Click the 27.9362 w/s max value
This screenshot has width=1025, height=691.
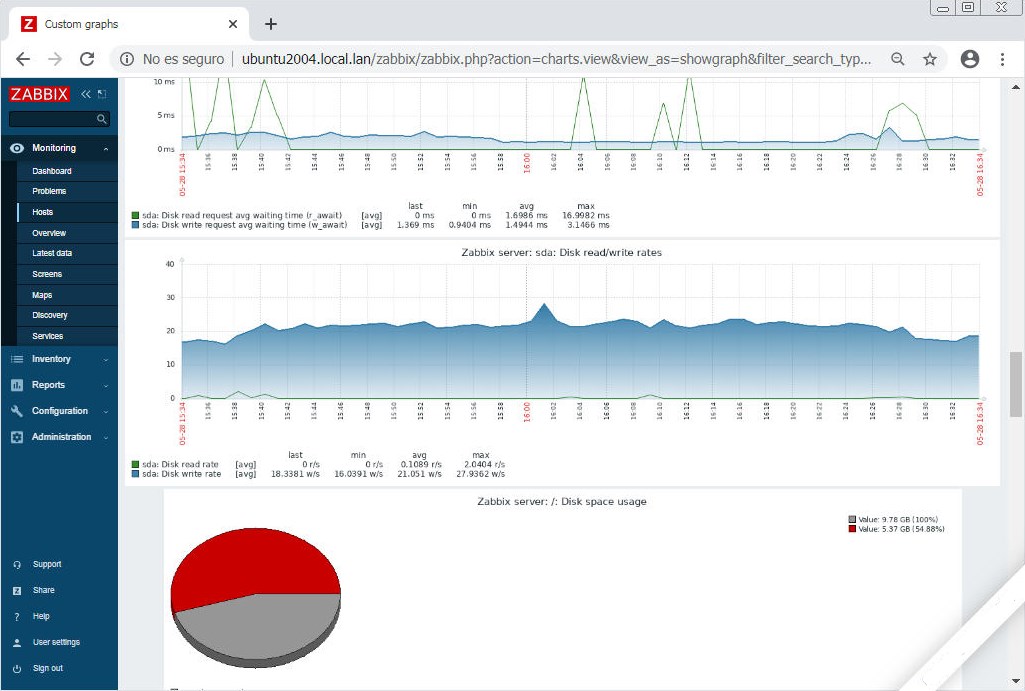click(x=480, y=474)
